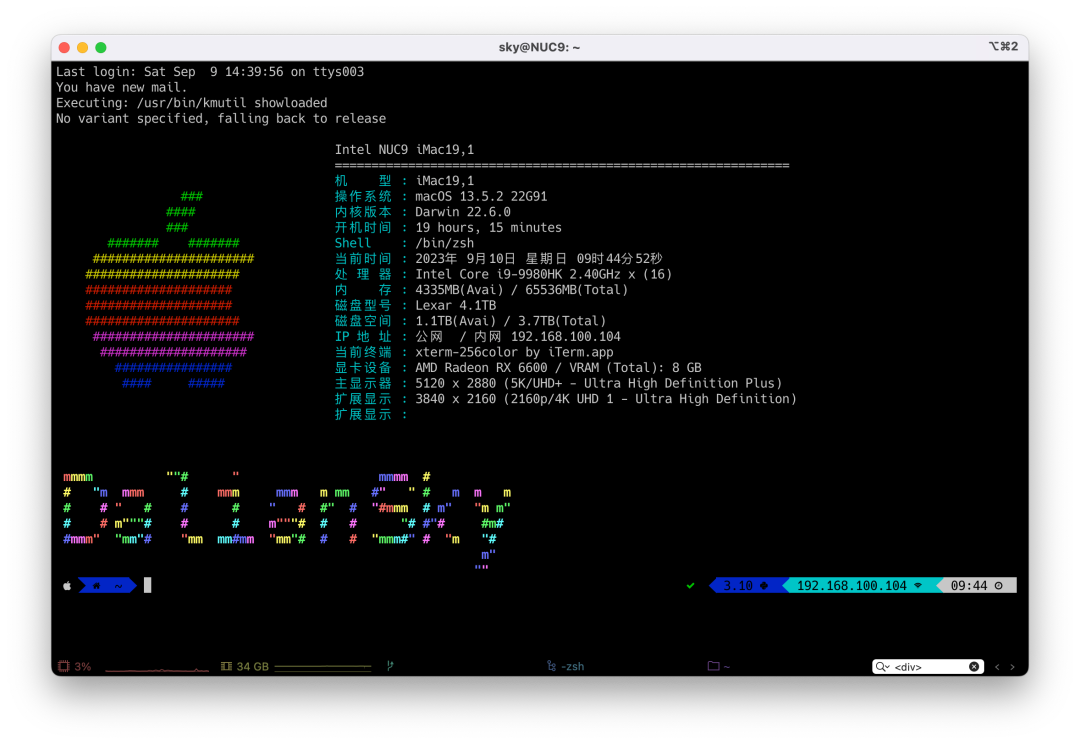Image resolution: width=1080 pixels, height=744 pixels.
Task: Jump to the next search result
Action: (1012, 667)
